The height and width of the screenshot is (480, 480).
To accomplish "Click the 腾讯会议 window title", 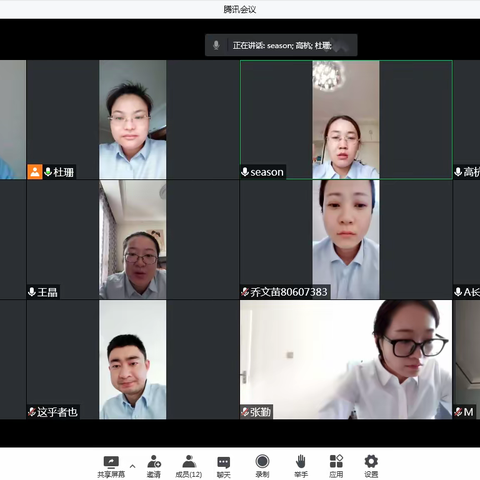I will (x=240, y=9).
